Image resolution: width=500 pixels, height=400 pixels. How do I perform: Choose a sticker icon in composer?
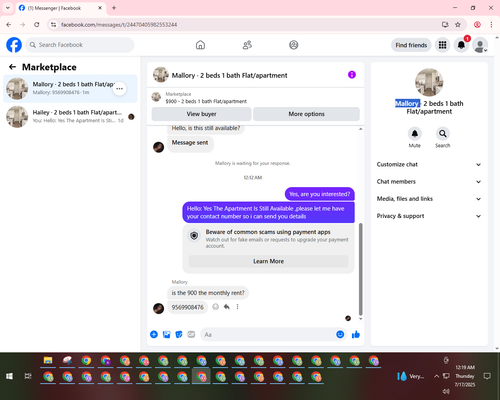pyautogui.click(x=179, y=334)
